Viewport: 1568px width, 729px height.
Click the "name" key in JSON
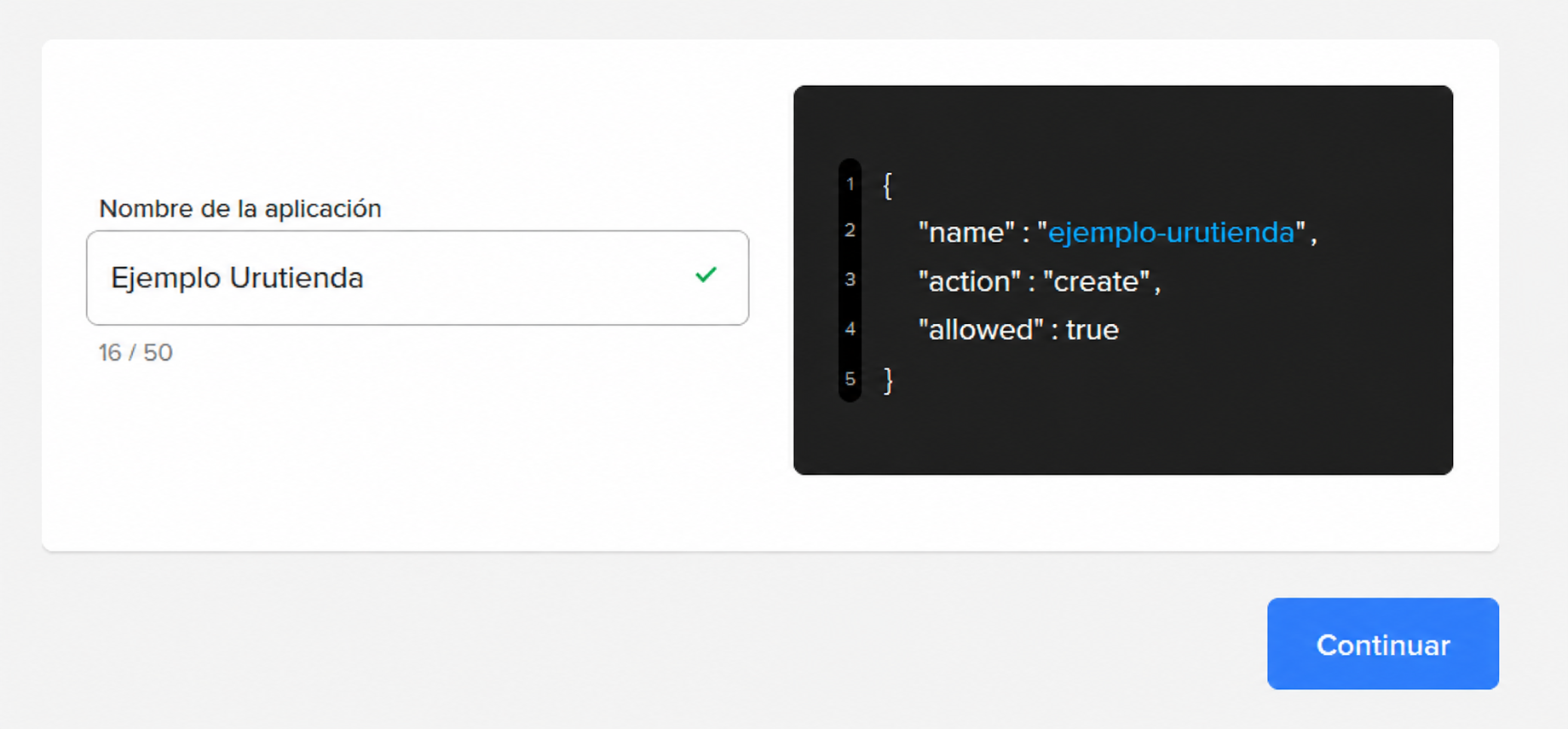tap(966, 232)
